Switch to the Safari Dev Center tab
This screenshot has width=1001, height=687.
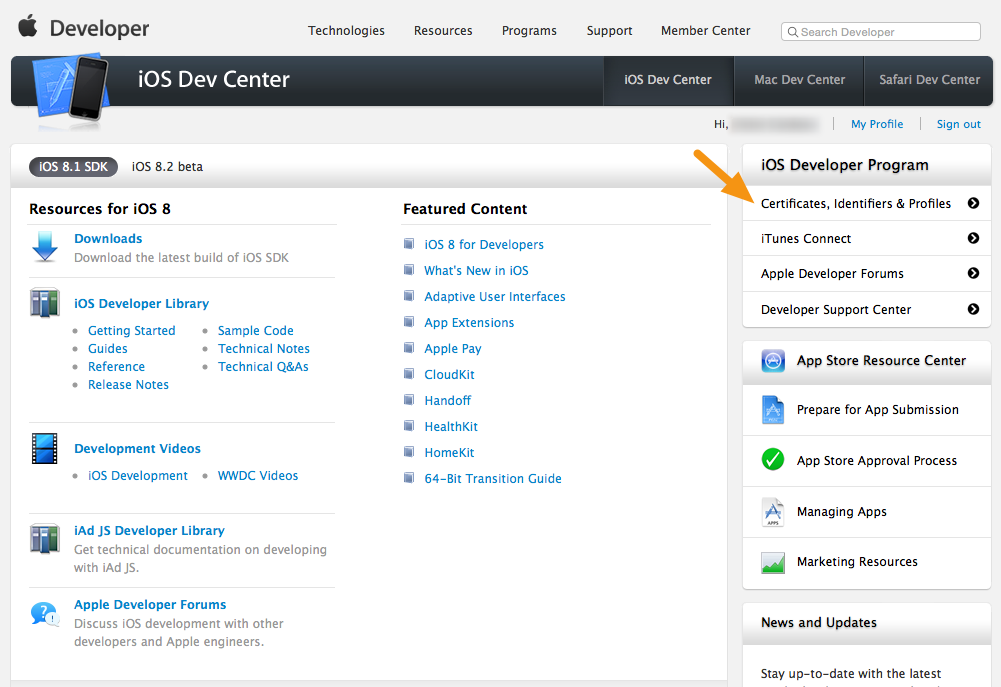pos(929,80)
